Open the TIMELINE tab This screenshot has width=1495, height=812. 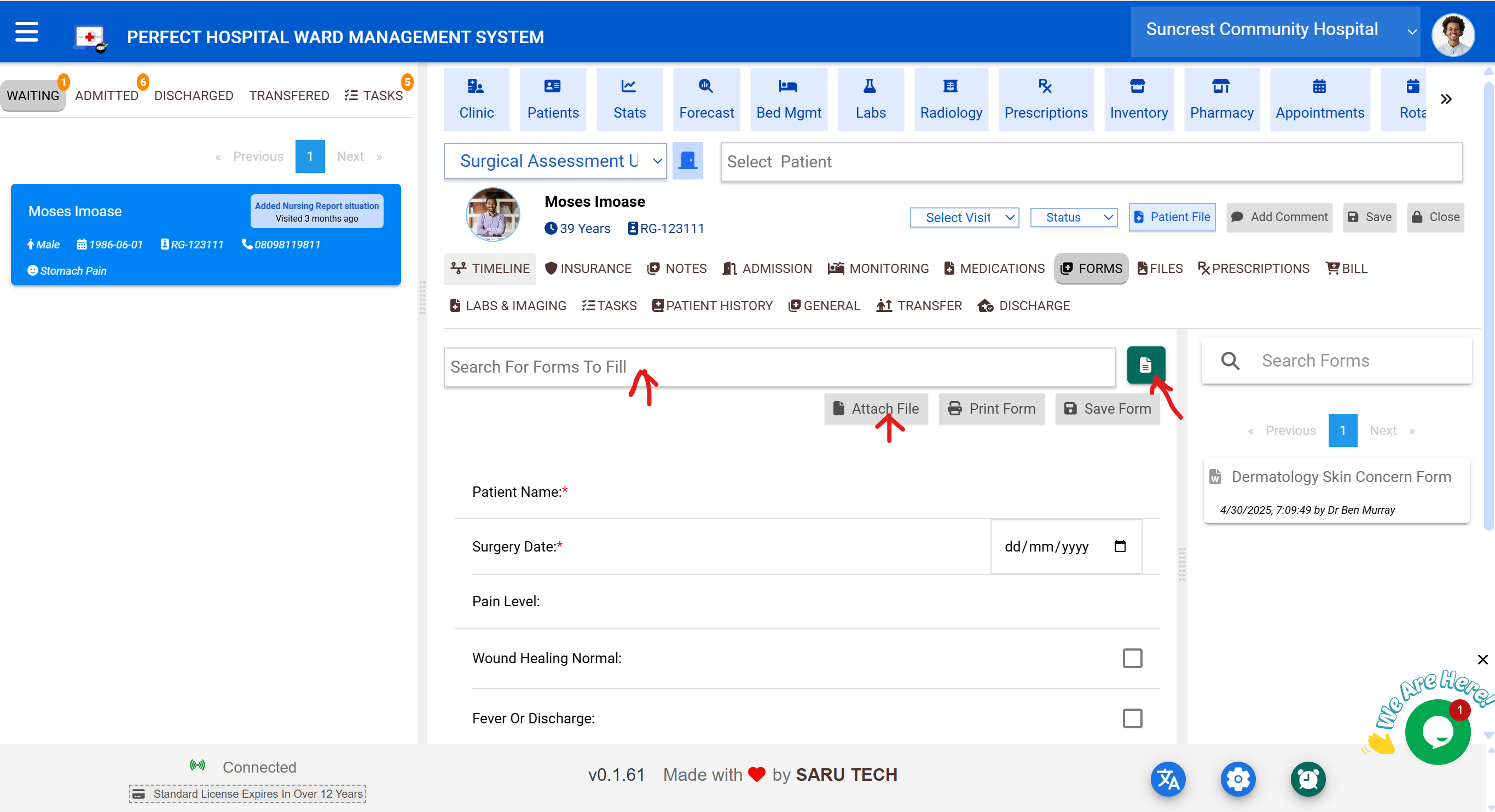point(490,268)
